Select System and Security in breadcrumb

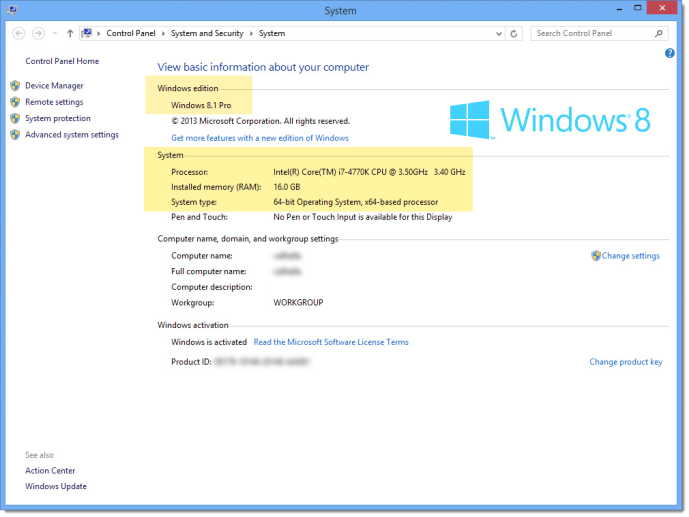tap(207, 33)
